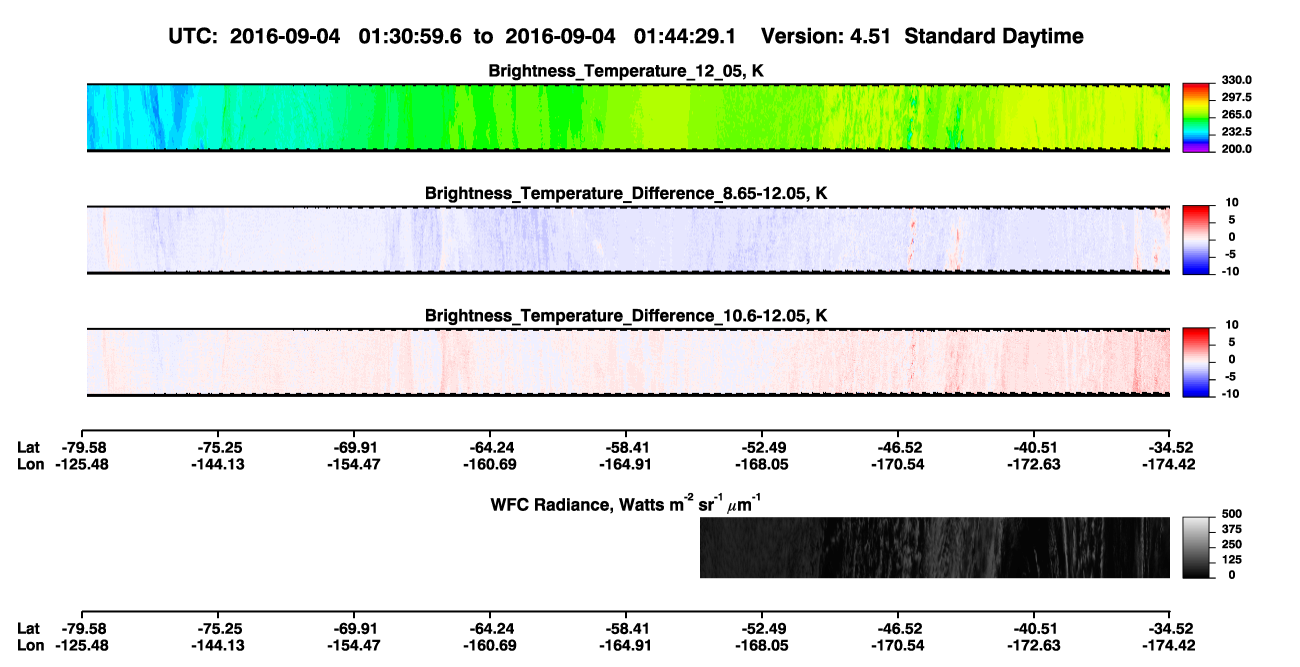Click the "250" label on the WFC colorbar
1300x667 pixels.
1231,544
